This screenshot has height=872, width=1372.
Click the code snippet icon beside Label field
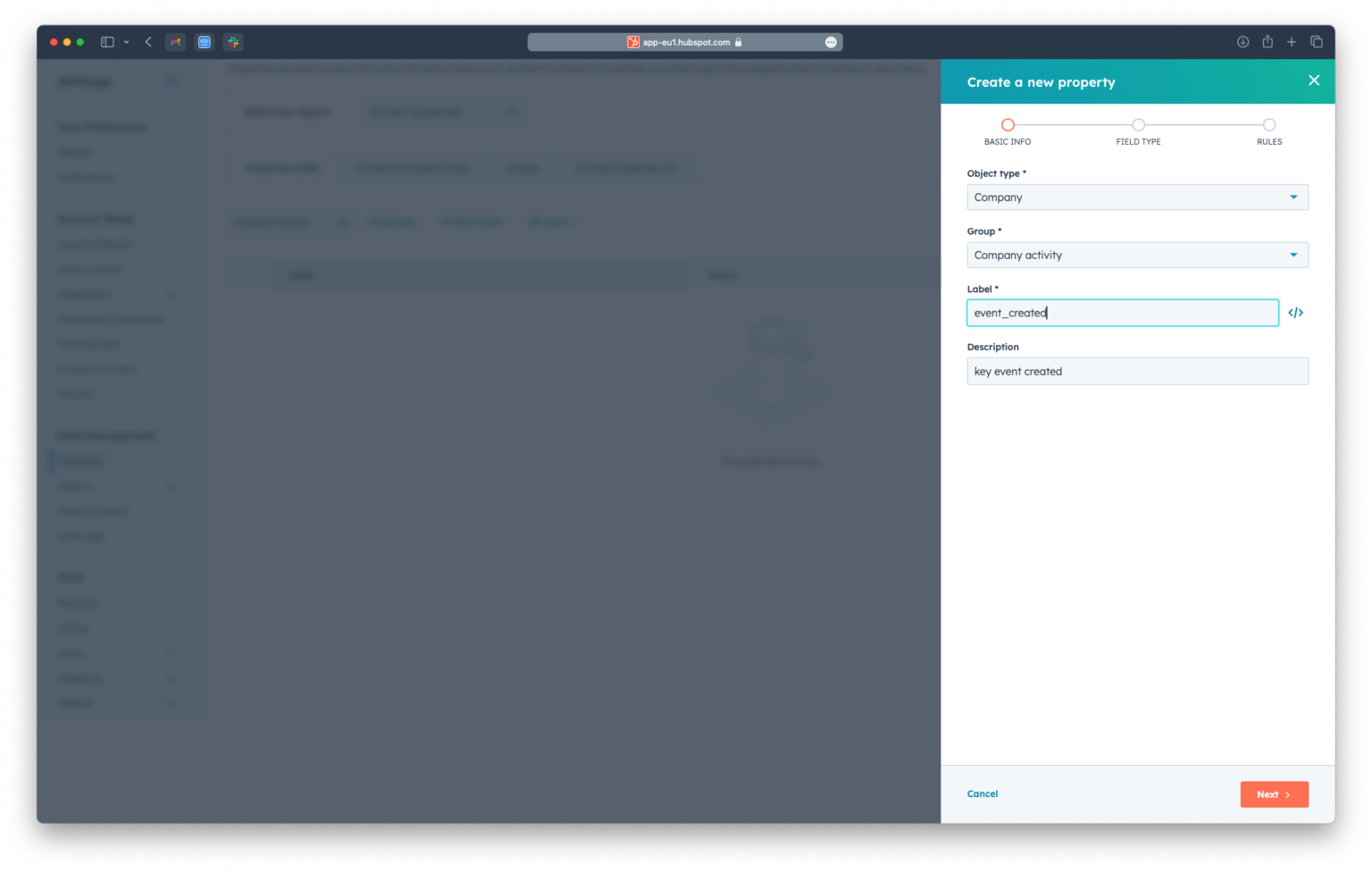[1296, 312]
